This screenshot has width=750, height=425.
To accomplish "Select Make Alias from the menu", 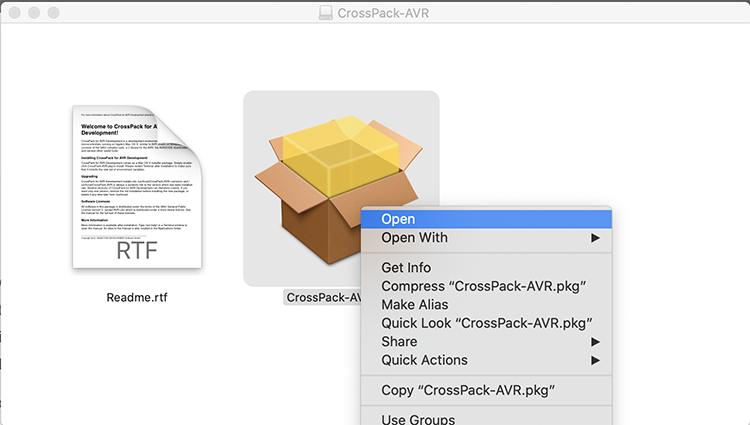I will [x=486, y=305].
